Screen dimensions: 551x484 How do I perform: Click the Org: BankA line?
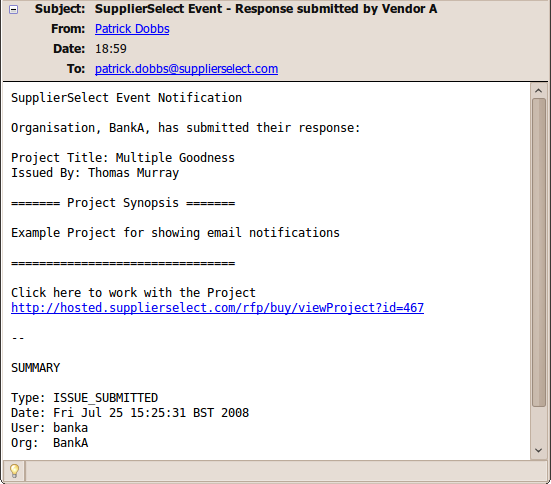click(49, 443)
